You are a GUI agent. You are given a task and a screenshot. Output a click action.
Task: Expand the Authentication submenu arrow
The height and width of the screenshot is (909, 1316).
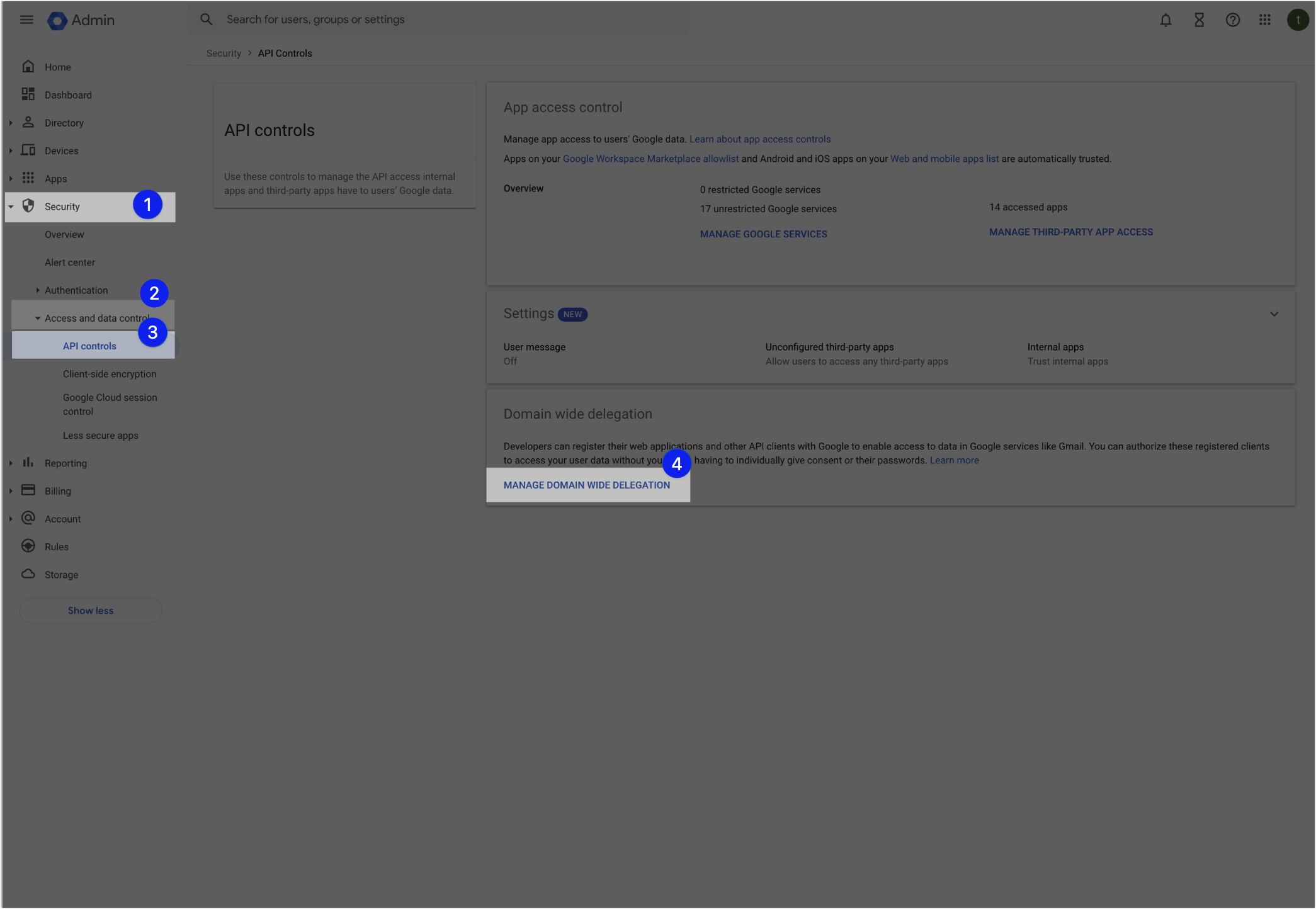[x=38, y=290]
